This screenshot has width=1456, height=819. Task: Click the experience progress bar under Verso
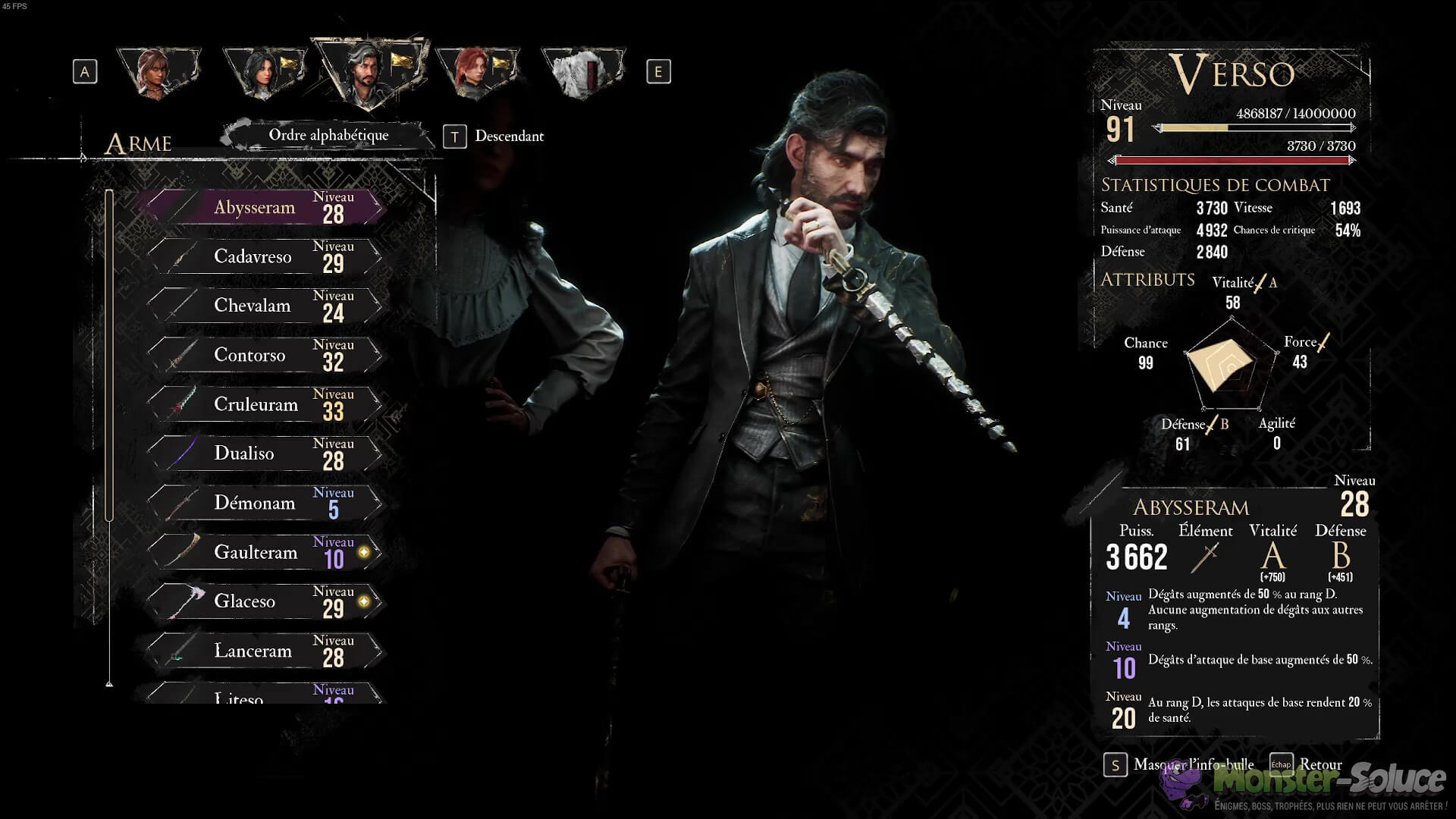1254,127
